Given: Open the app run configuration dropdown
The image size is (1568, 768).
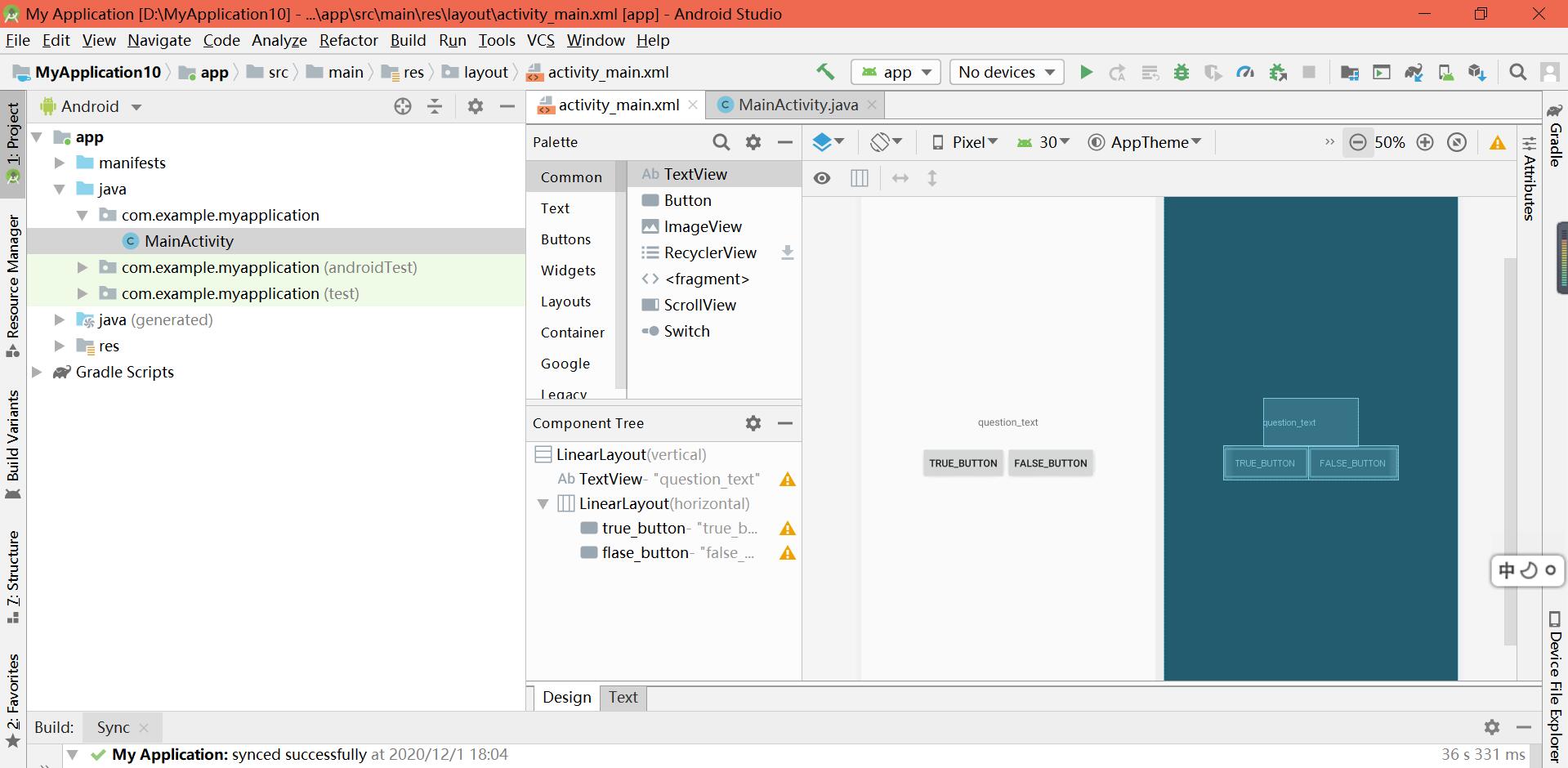Looking at the screenshot, I should 896,72.
